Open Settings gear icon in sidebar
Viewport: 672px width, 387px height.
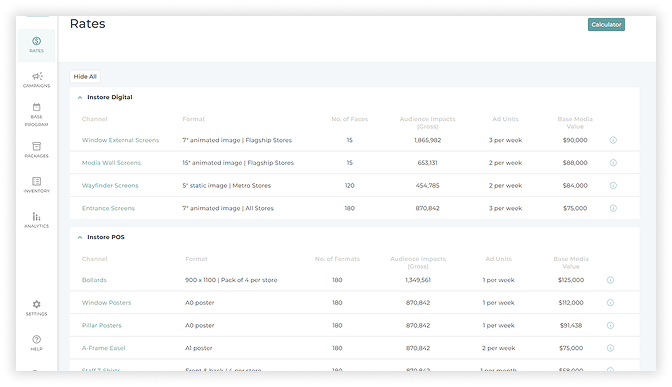pos(36,304)
